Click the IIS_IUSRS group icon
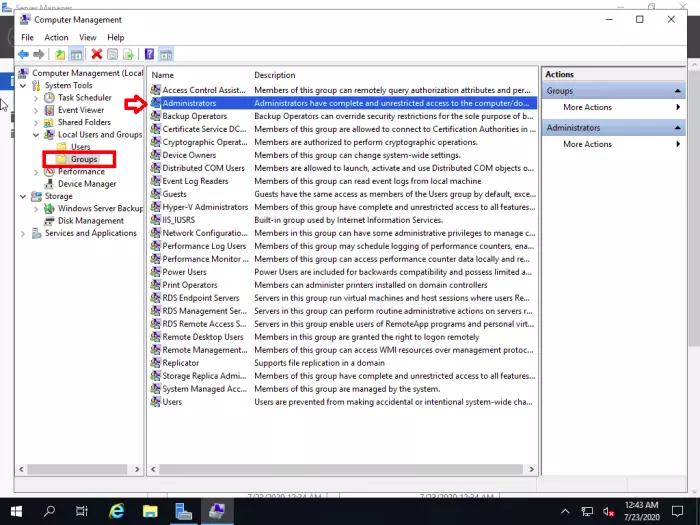 (x=155, y=220)
